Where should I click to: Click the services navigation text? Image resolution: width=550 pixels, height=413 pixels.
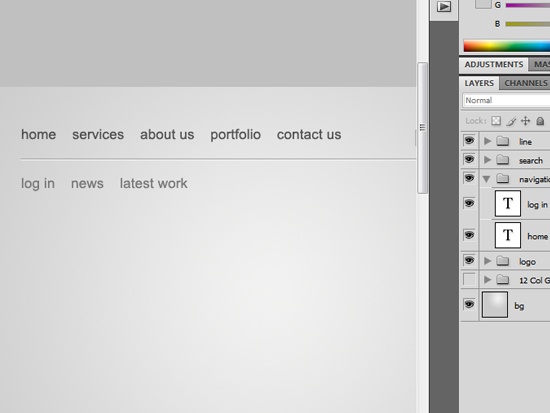[x=98, y=134]
